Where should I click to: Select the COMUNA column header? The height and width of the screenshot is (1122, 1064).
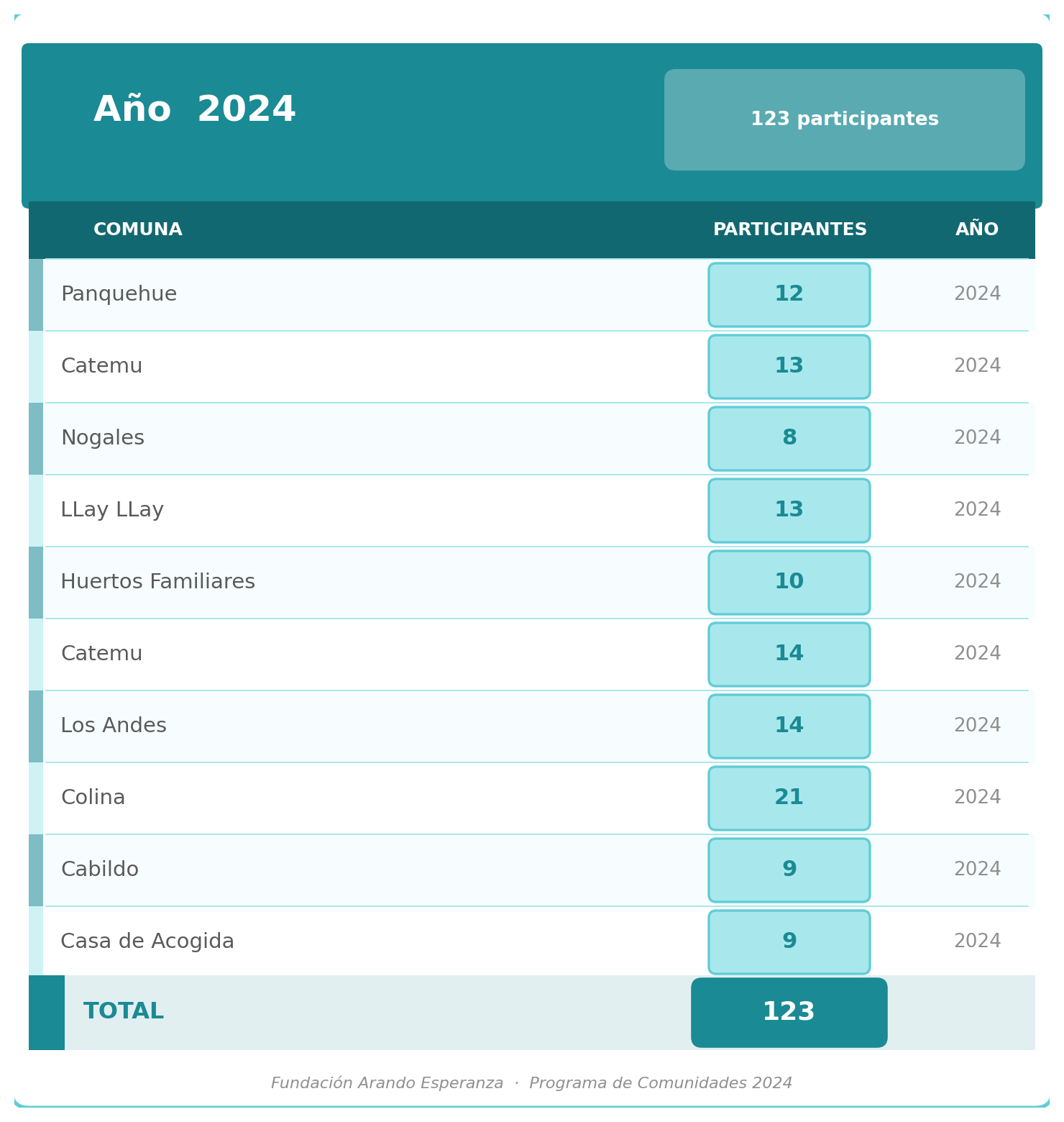click(x=138, y=230)
